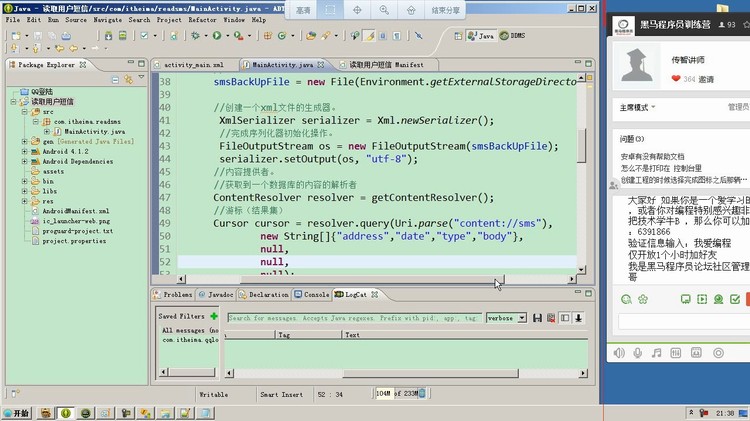Select All messages saved filter

pyautogui.click(x=189, y=330)
